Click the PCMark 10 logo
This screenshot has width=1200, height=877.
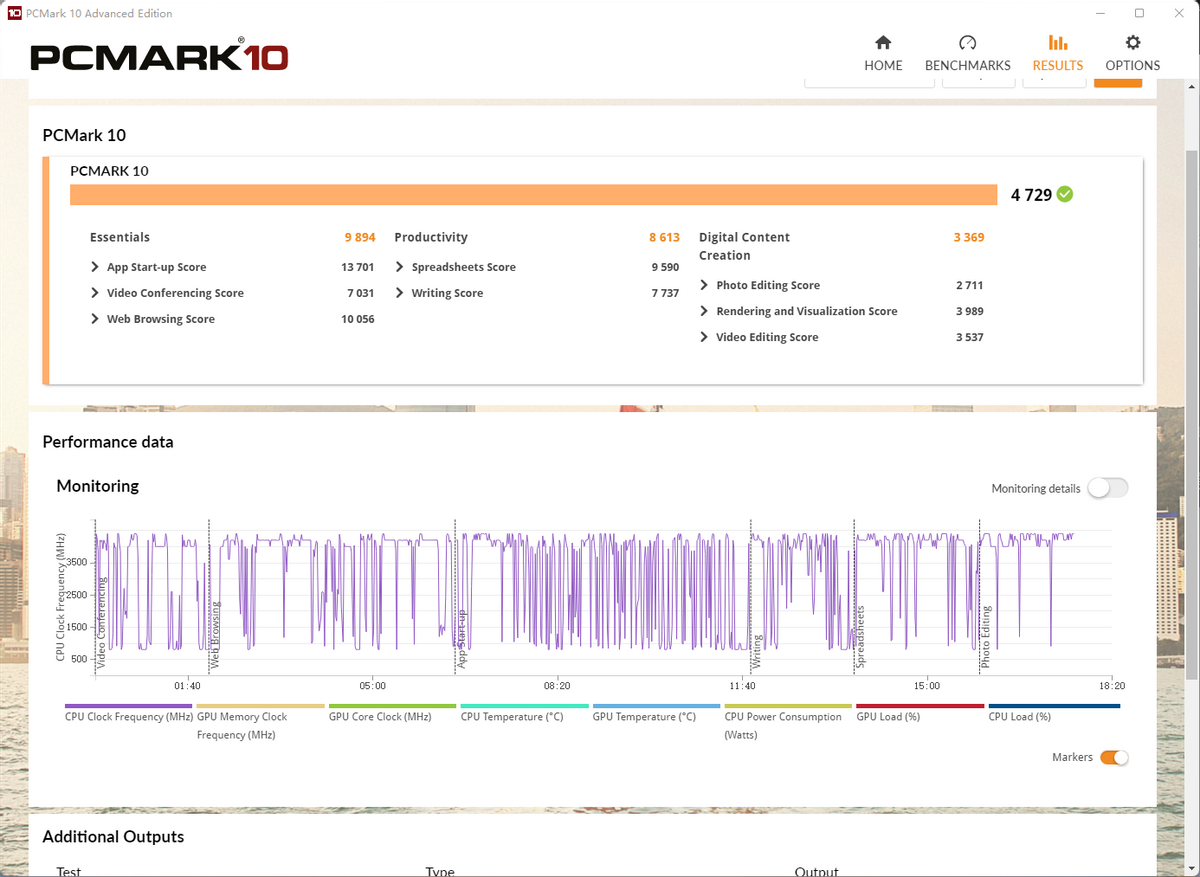click(x=159, y=56)
